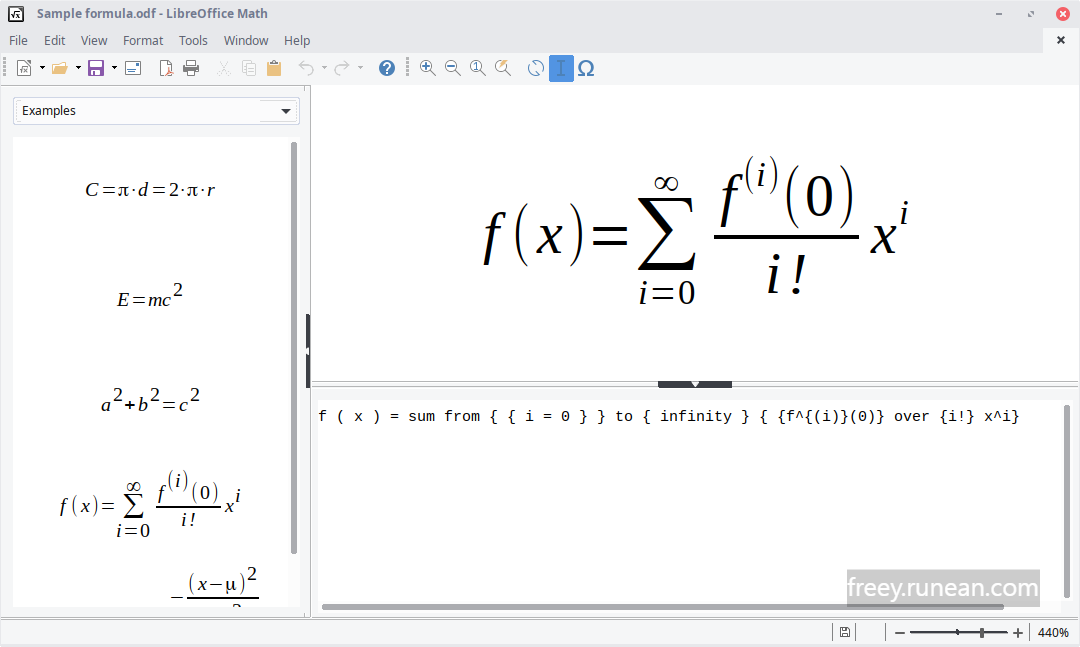Click the Zoom 100% icon
Screen dimensions: 1080x647
[x=477, y=68]
